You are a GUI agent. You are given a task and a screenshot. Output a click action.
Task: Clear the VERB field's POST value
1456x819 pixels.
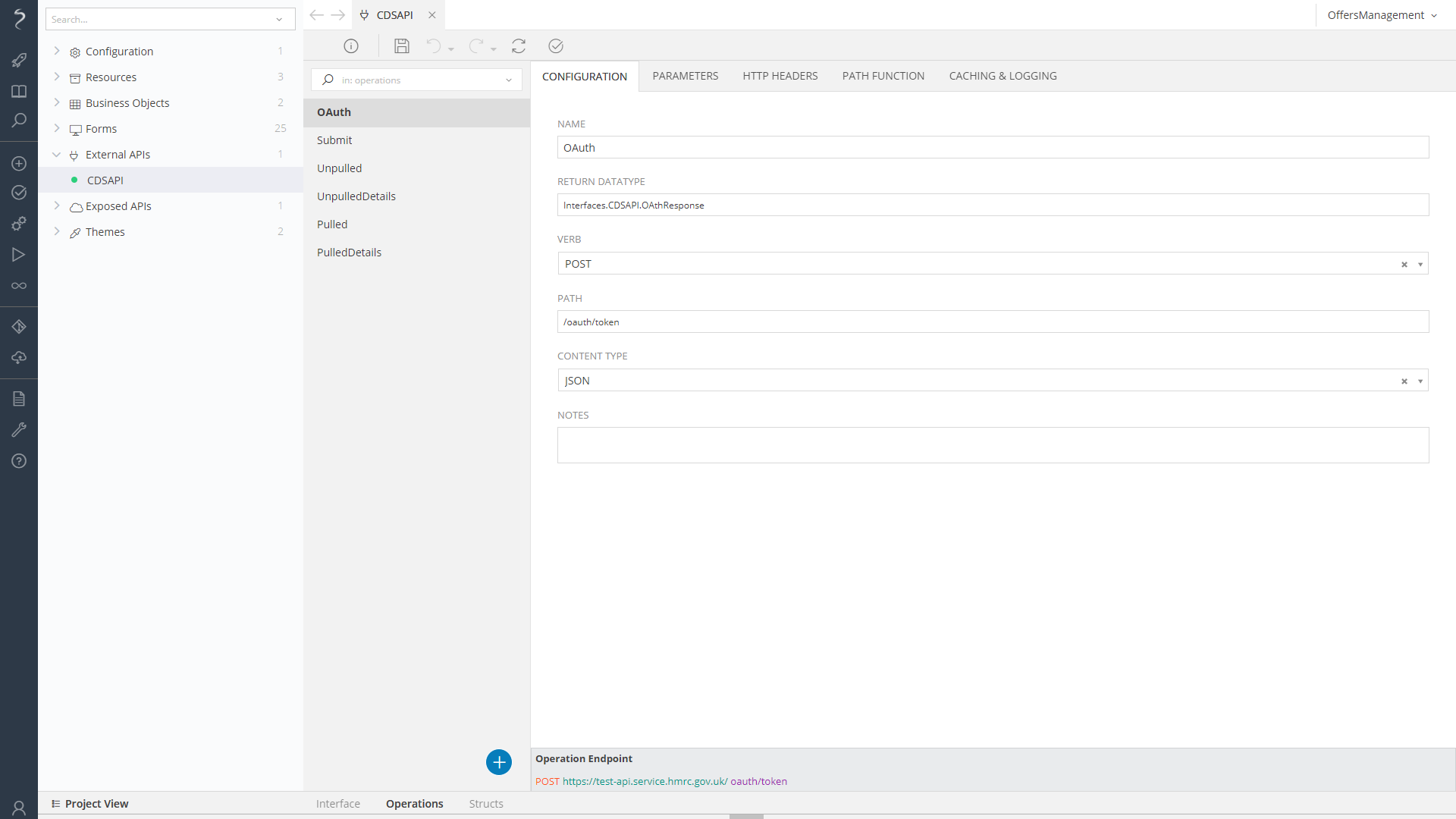pyautogui.click(x=1404, y=265)
